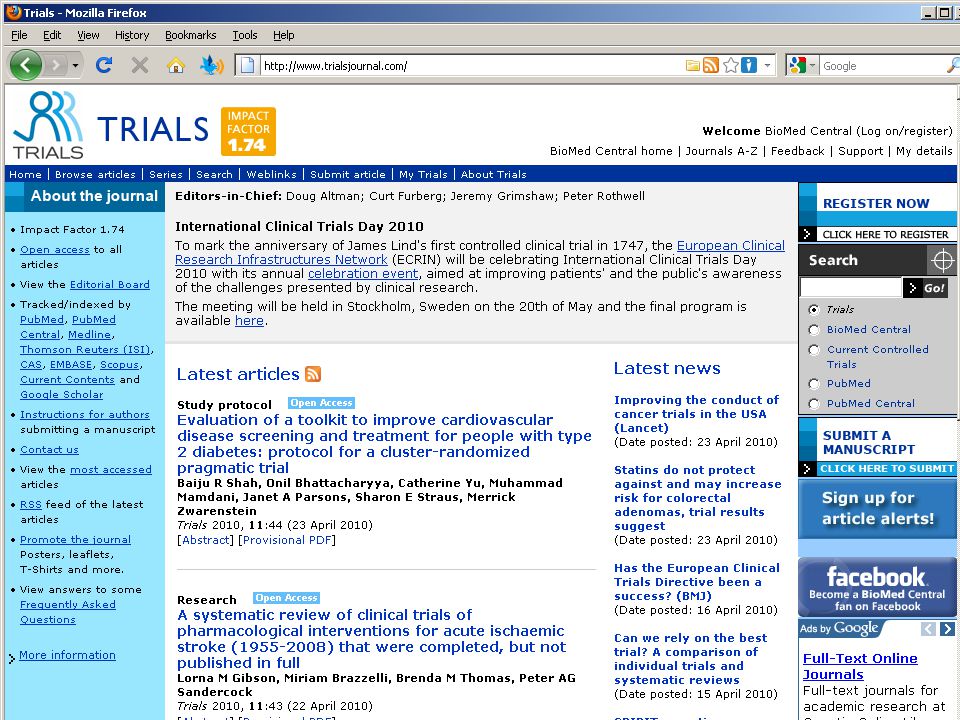Open Weblinks in navigation bar
The width and height of the screenshot is (960, 720).
271,174
